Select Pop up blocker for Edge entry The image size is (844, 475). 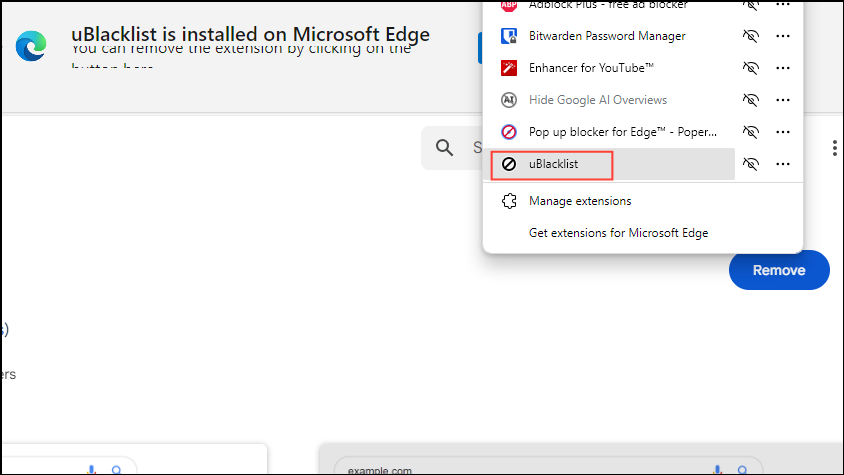pyautogui.click(x=609, y=132)
